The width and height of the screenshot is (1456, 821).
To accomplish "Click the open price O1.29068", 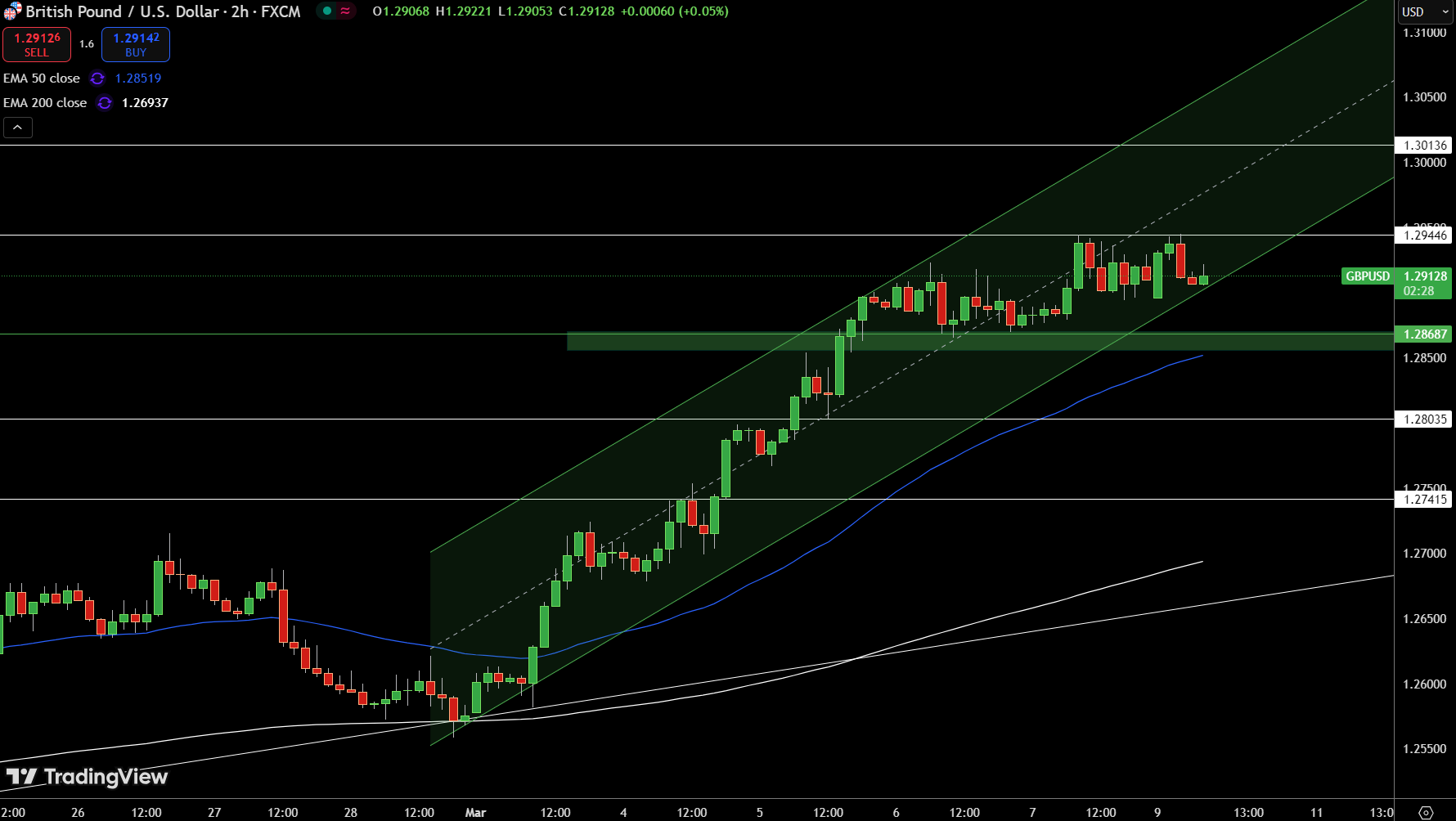I will (401, 11).
